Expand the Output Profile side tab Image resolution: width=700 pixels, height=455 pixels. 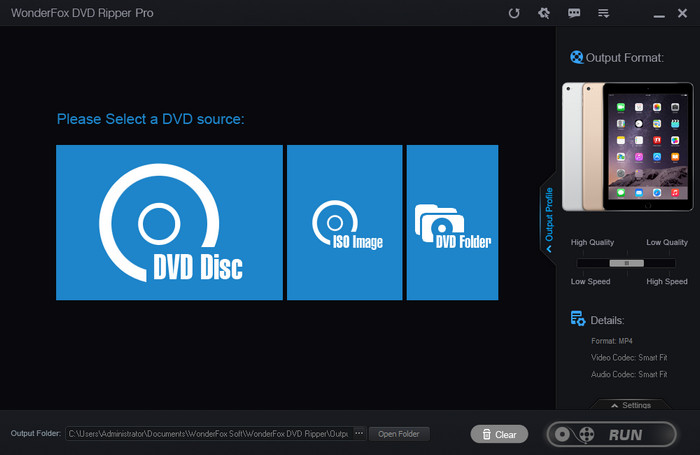click(x=549, y=219)
